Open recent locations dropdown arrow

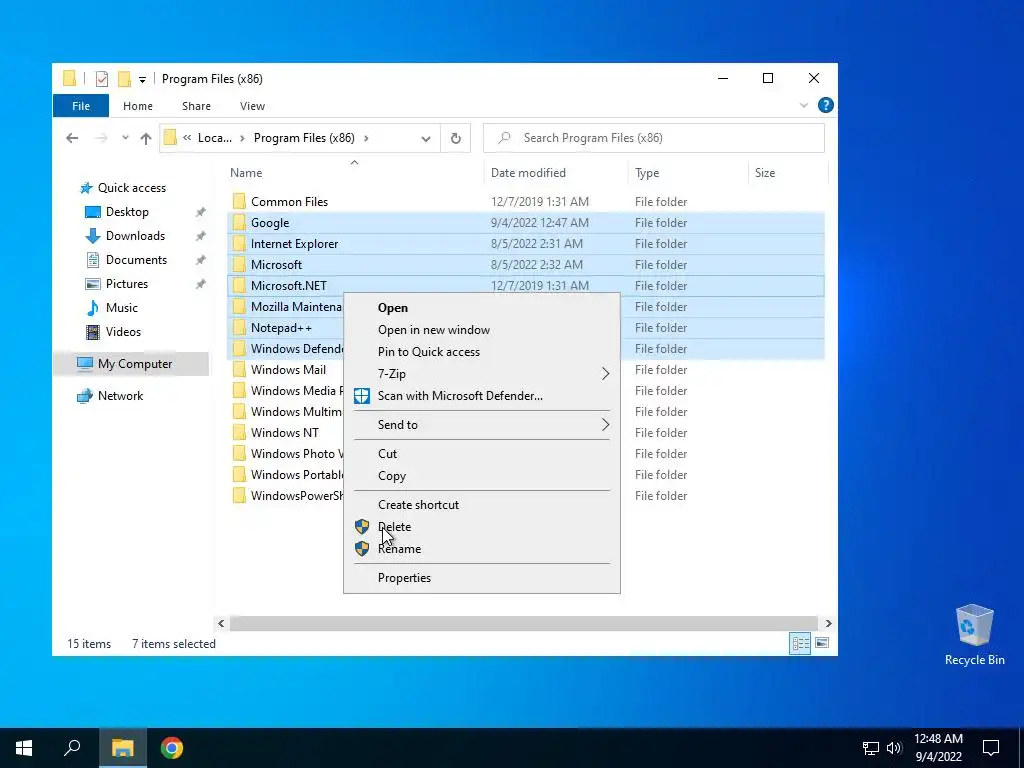[125, 138]
